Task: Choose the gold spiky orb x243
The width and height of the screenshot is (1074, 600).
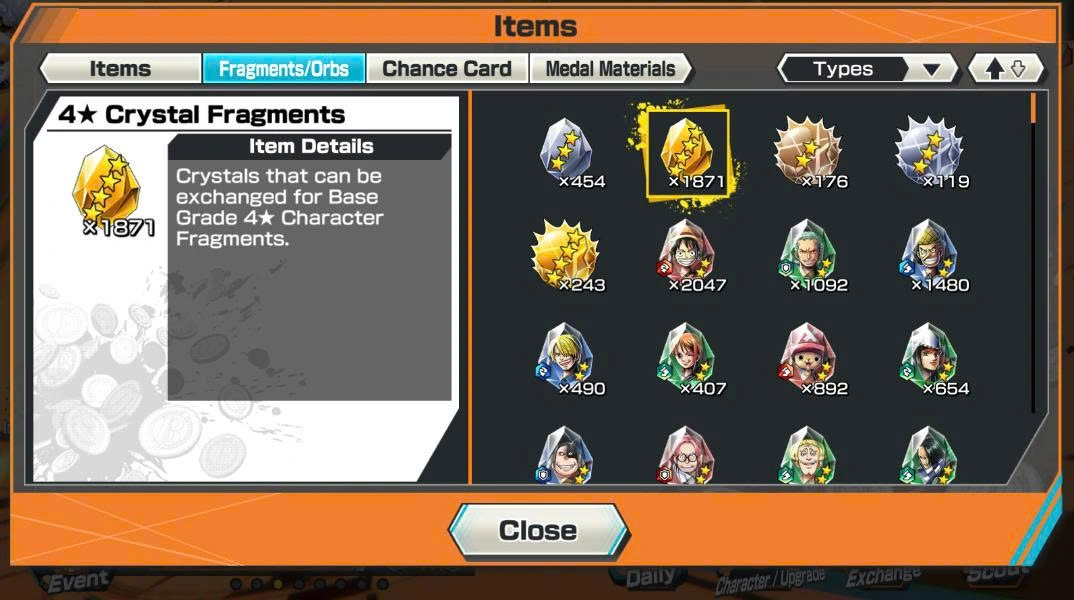Action: pyautogui.click(x=567, y=255)
